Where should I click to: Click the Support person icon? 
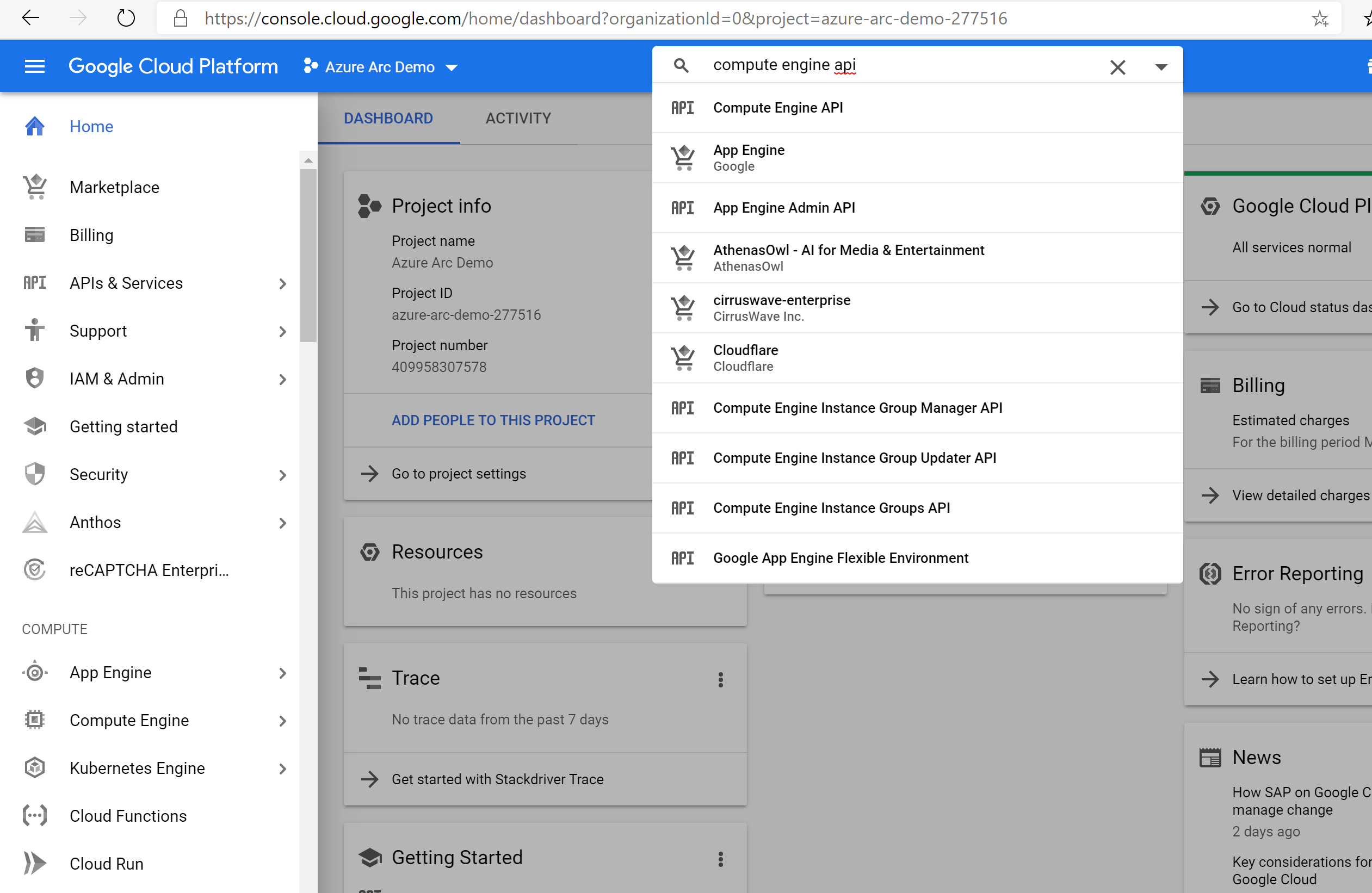(x=35, y=330)
